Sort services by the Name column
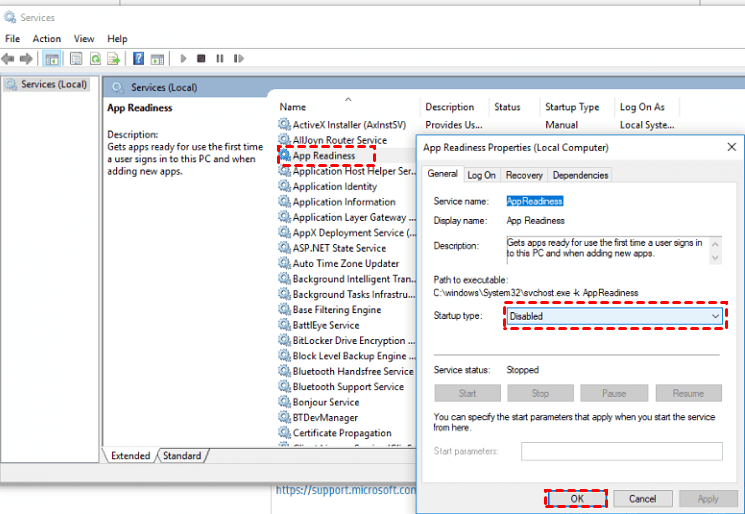Viewport: 745px width, 514px height. pos(293,107)
